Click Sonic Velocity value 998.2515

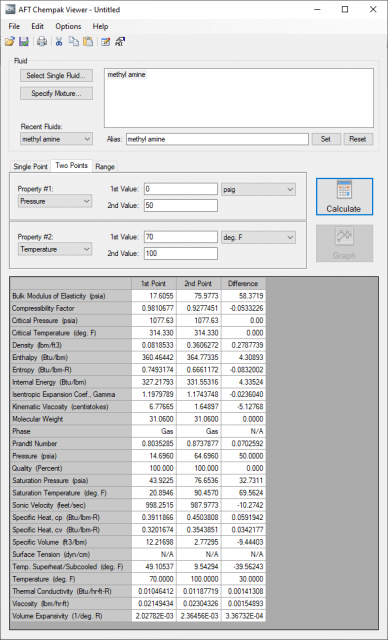(x=154, y=505)
